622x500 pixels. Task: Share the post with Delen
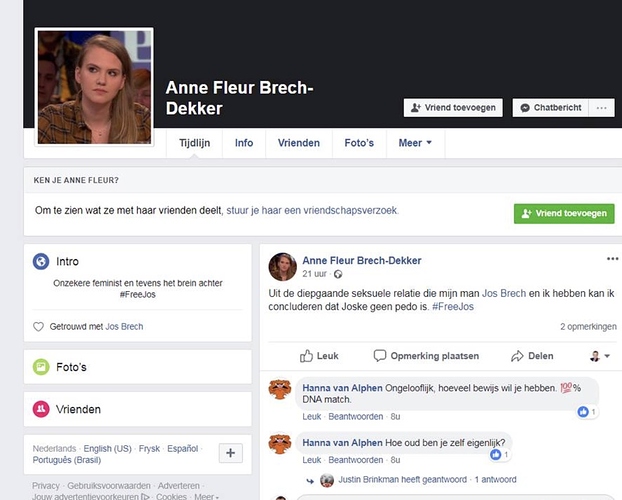click(x=532, y=356)
